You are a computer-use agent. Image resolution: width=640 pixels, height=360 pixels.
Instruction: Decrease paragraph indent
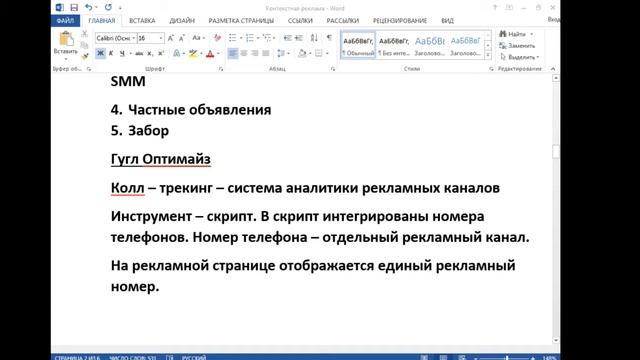tap(287, 38)
